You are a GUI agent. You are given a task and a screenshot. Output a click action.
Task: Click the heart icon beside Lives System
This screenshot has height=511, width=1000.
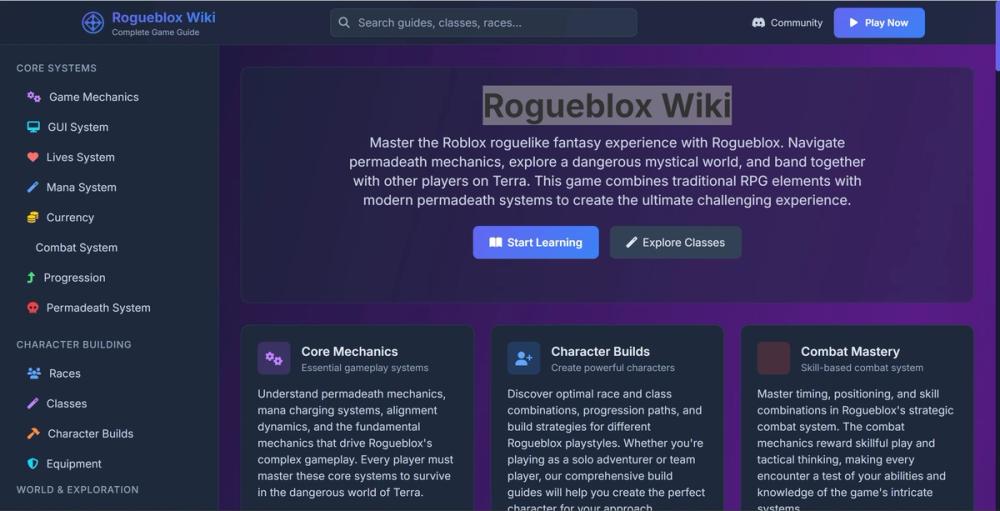(x=33, y=157)
